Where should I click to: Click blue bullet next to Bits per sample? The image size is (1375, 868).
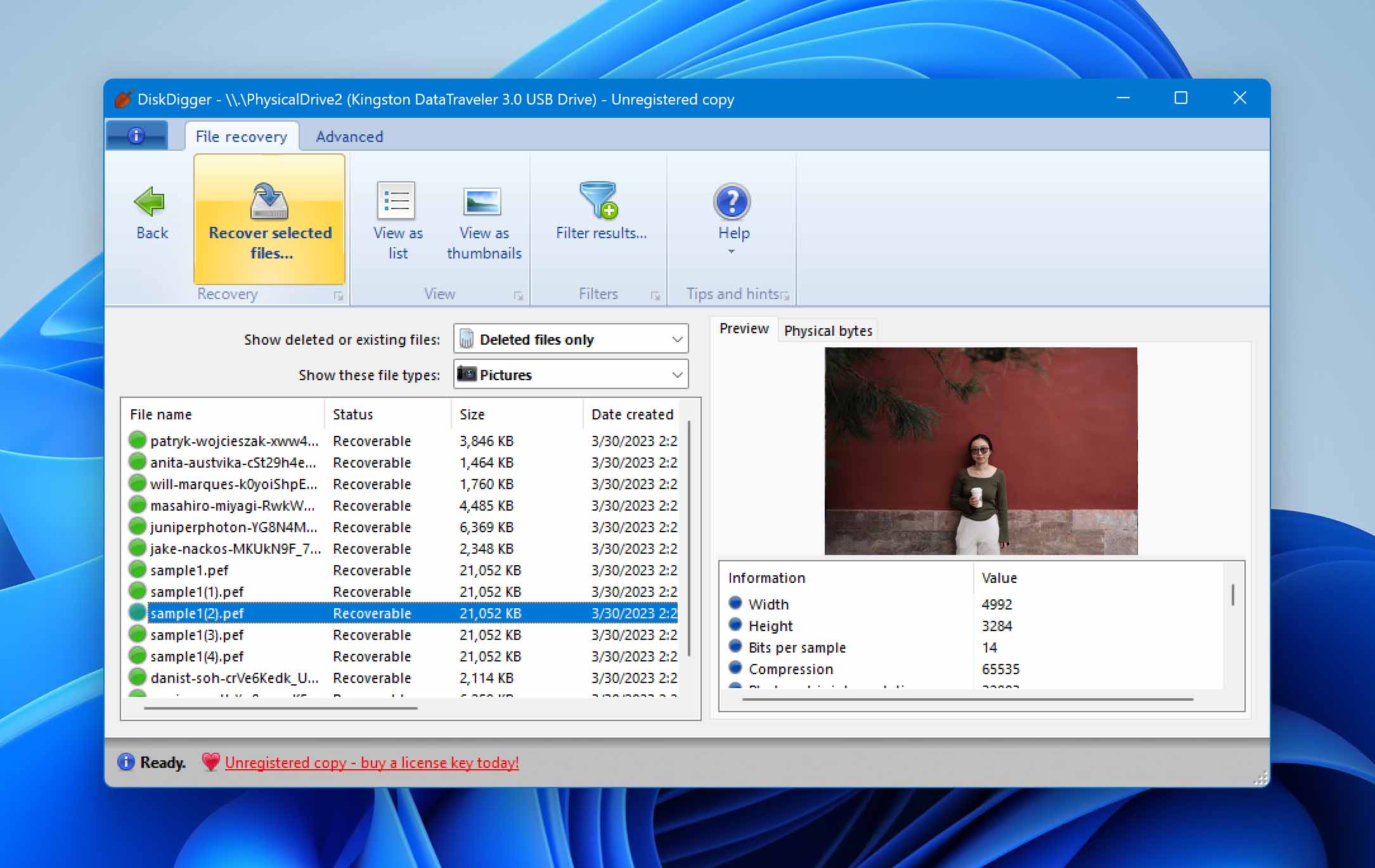coord(735,646)
